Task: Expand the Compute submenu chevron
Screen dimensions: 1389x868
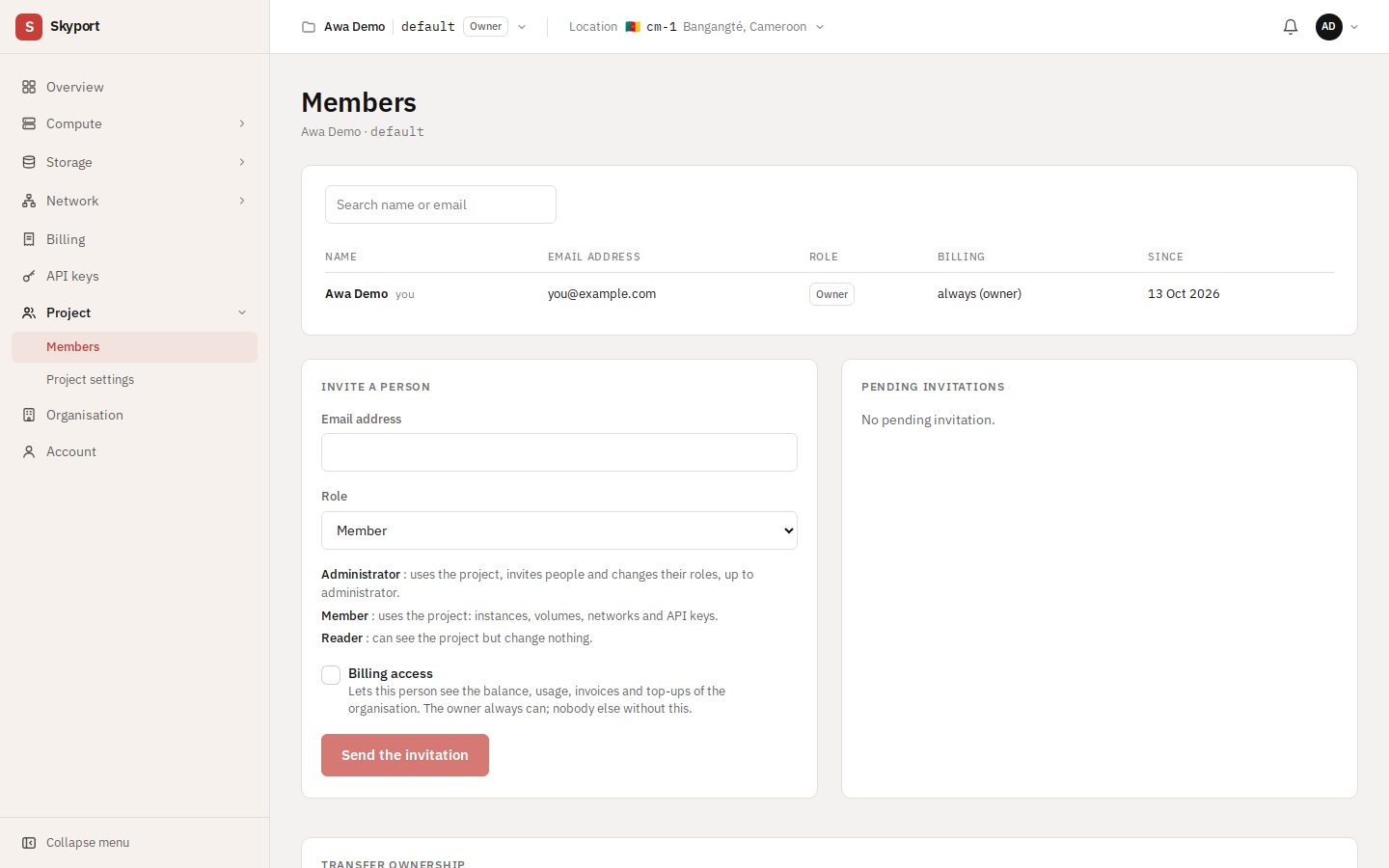Action: 242,123
